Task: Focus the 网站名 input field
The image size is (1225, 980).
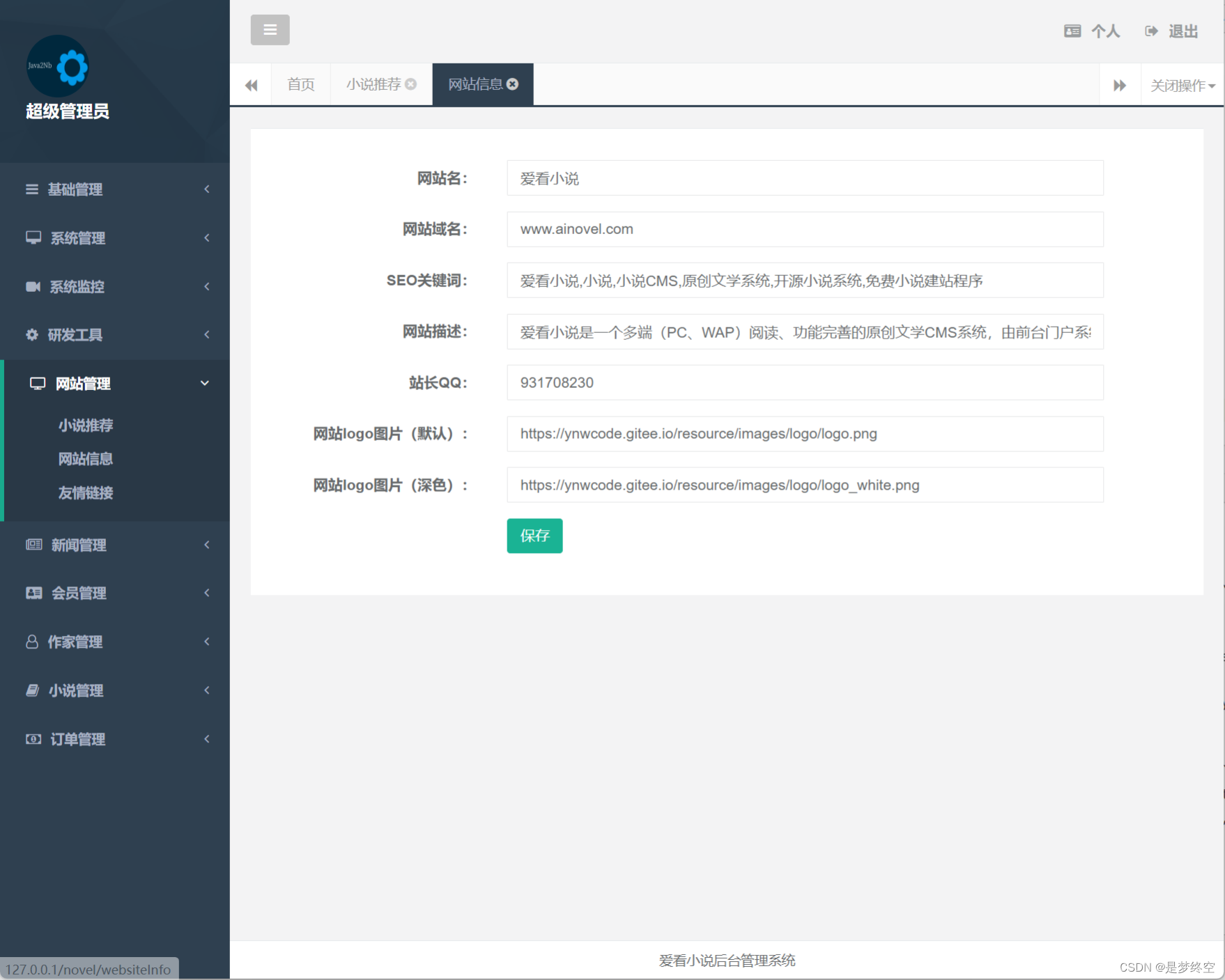Action: click(805, 178)
